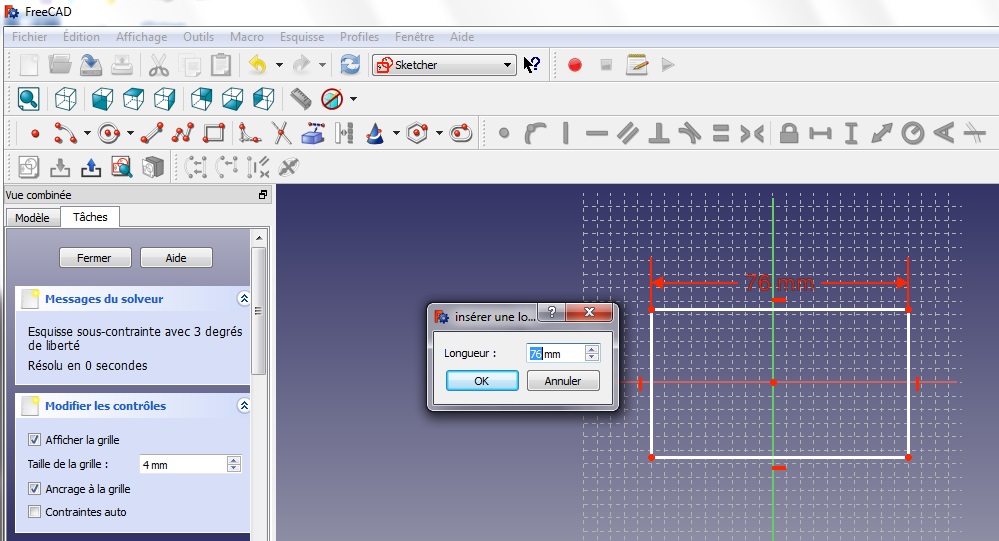This screenshot has width=999, height=541.
Task: Click the macro recording red button
Action: pyautogui.click(x=575, y=65)
